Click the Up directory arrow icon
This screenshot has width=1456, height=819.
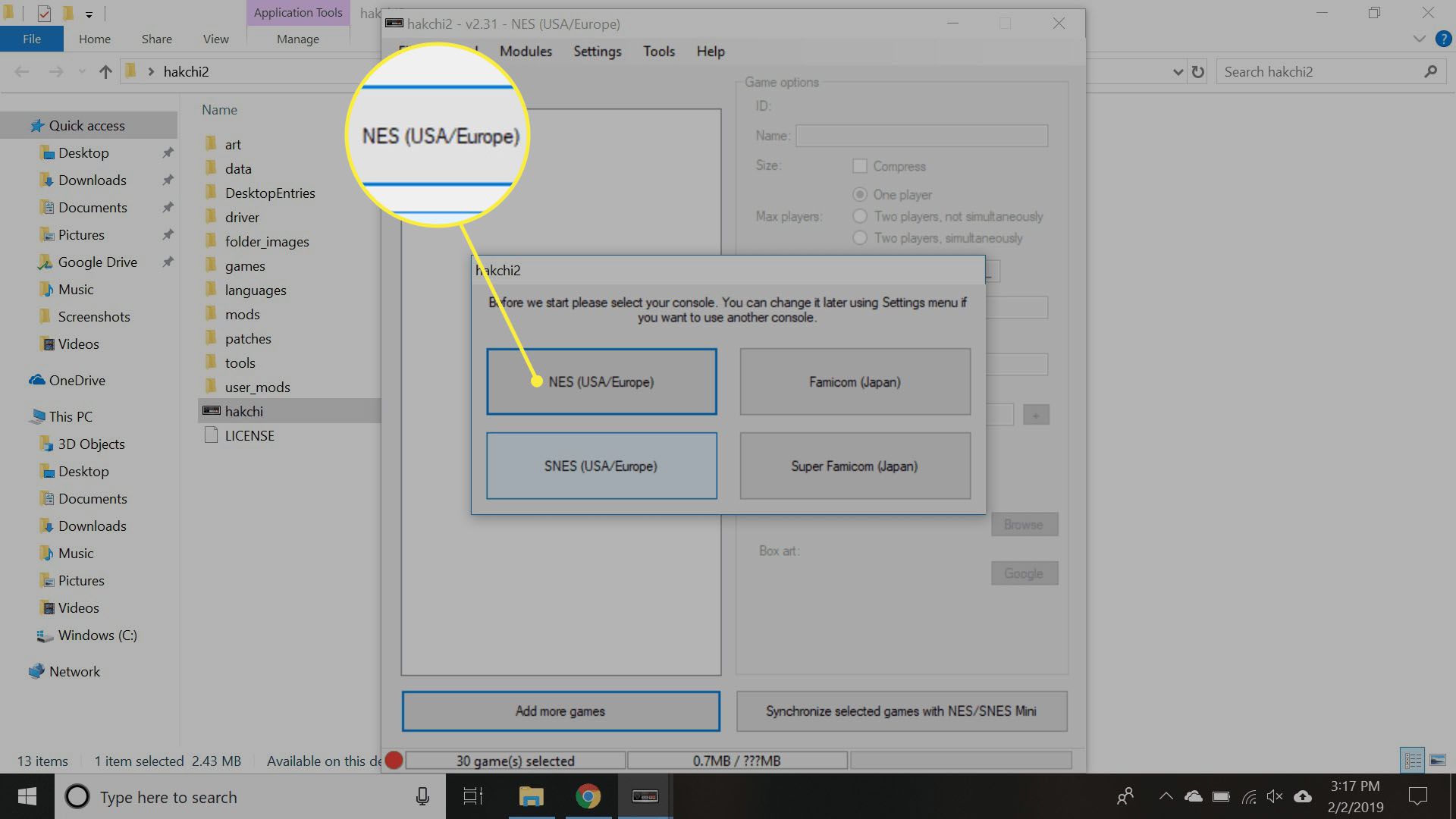[105, 71]
